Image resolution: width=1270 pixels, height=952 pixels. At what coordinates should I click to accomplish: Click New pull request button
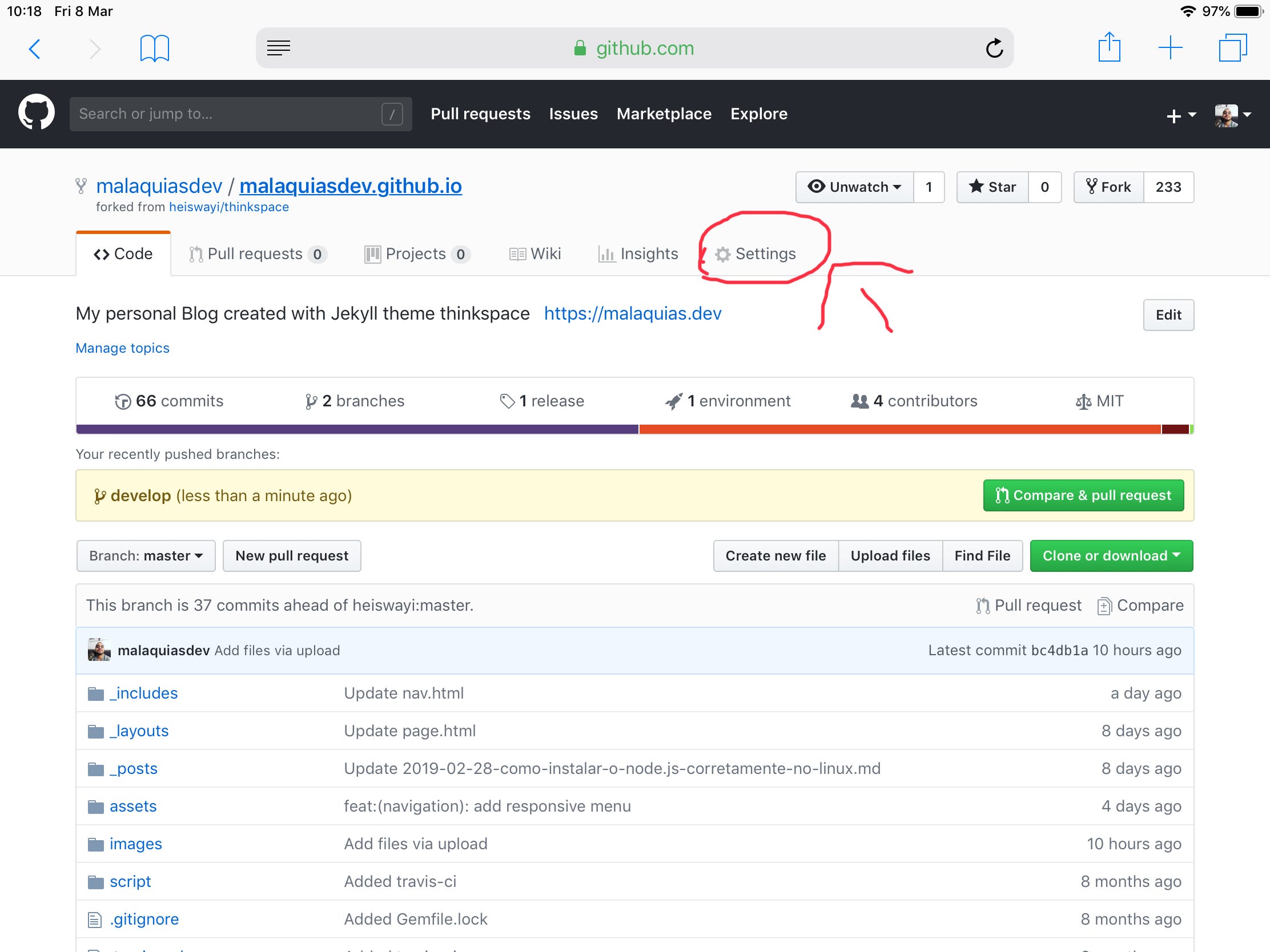point(292,555)
